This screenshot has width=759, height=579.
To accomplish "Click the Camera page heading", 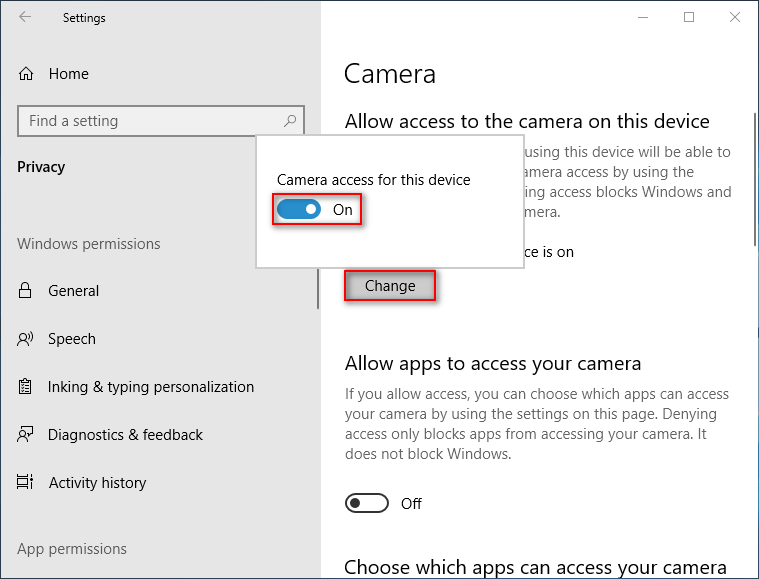I will point(390,74).
